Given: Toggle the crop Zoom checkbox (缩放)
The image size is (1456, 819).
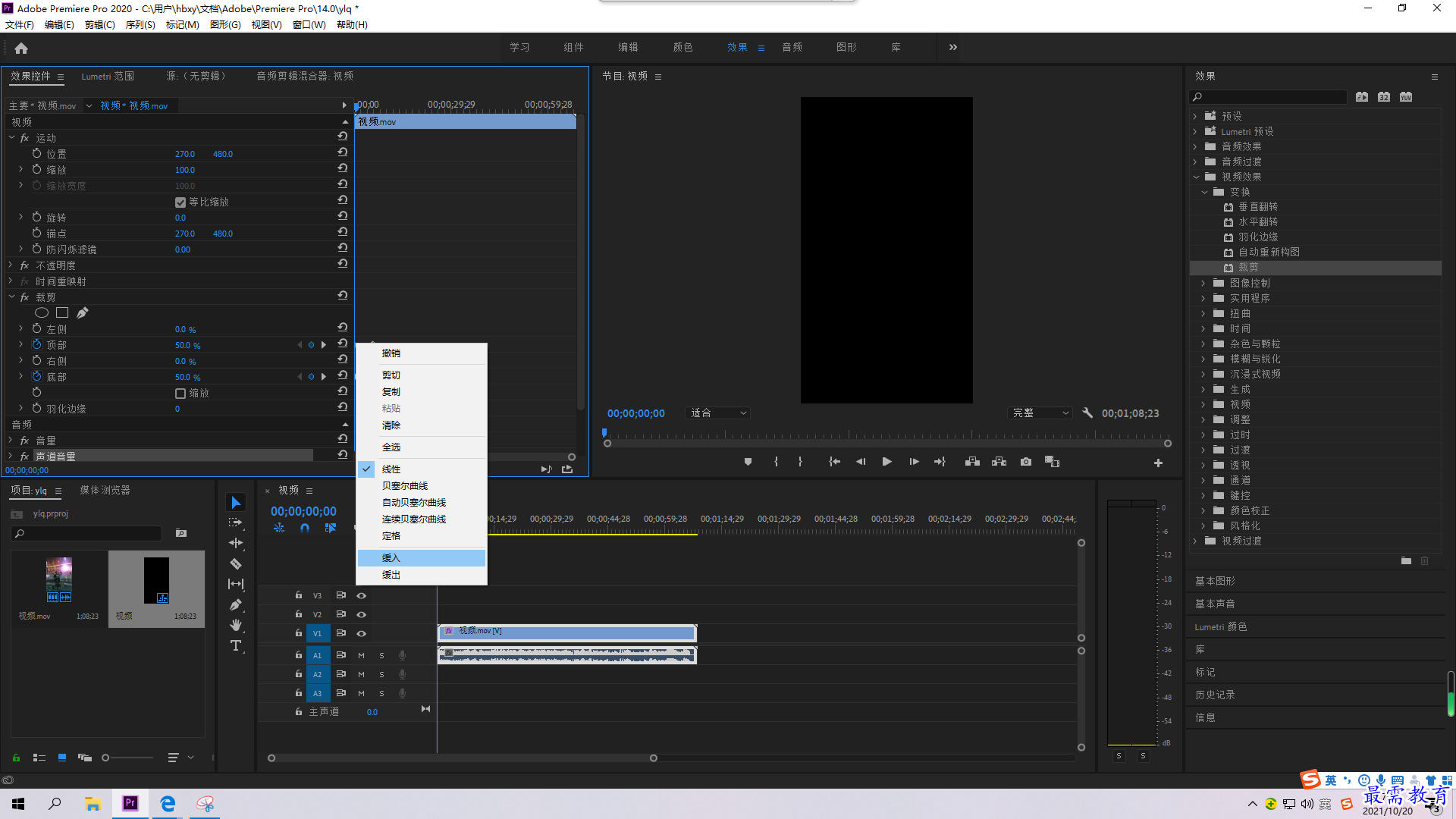Looking at the screenshot, I should [180, 394].
